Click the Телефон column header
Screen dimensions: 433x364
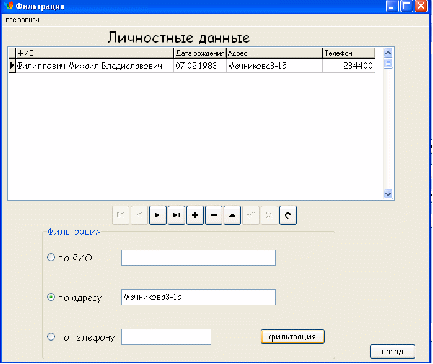[x=349, y=53]
